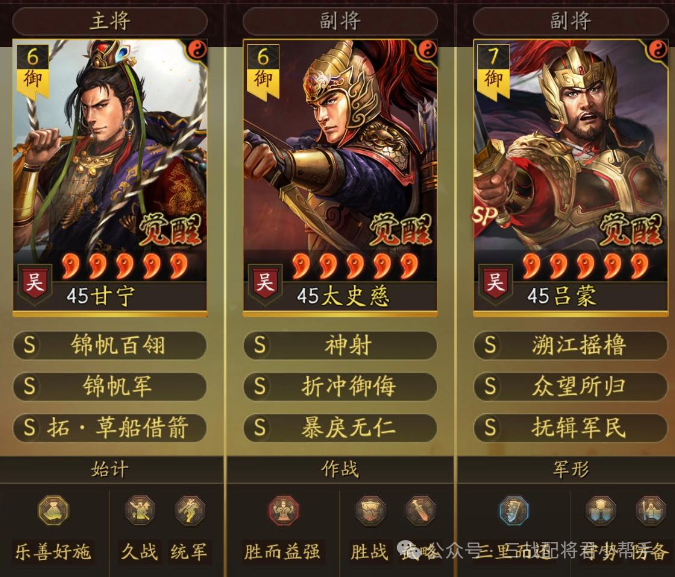Click the 胜战 octagonal icon
675x577 pixels.
tap(370, 511)
